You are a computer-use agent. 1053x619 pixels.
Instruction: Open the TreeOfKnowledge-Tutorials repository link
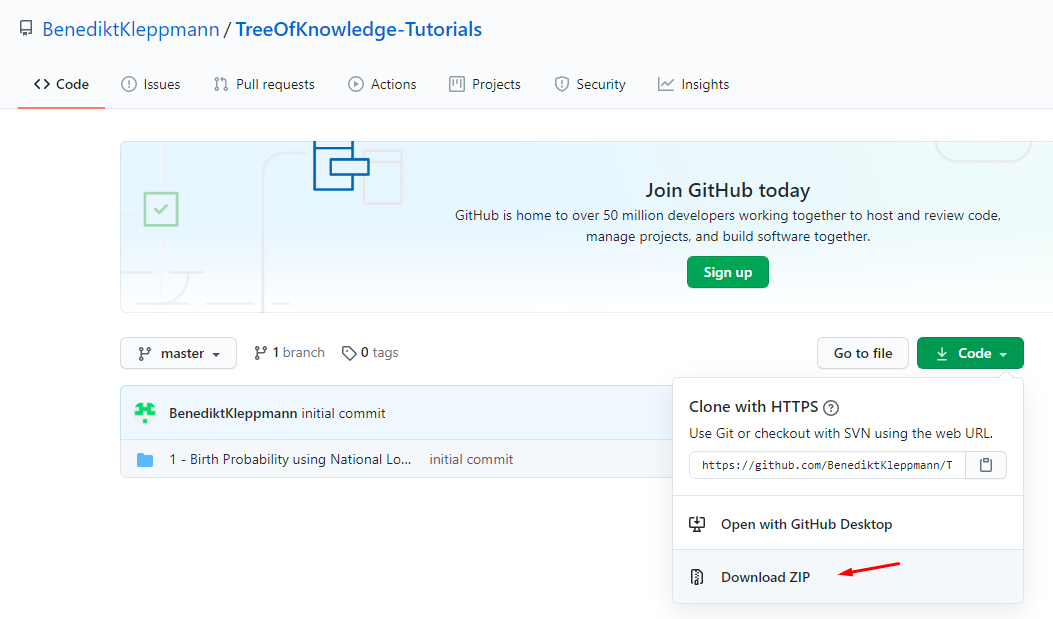(x=359, y=30)
